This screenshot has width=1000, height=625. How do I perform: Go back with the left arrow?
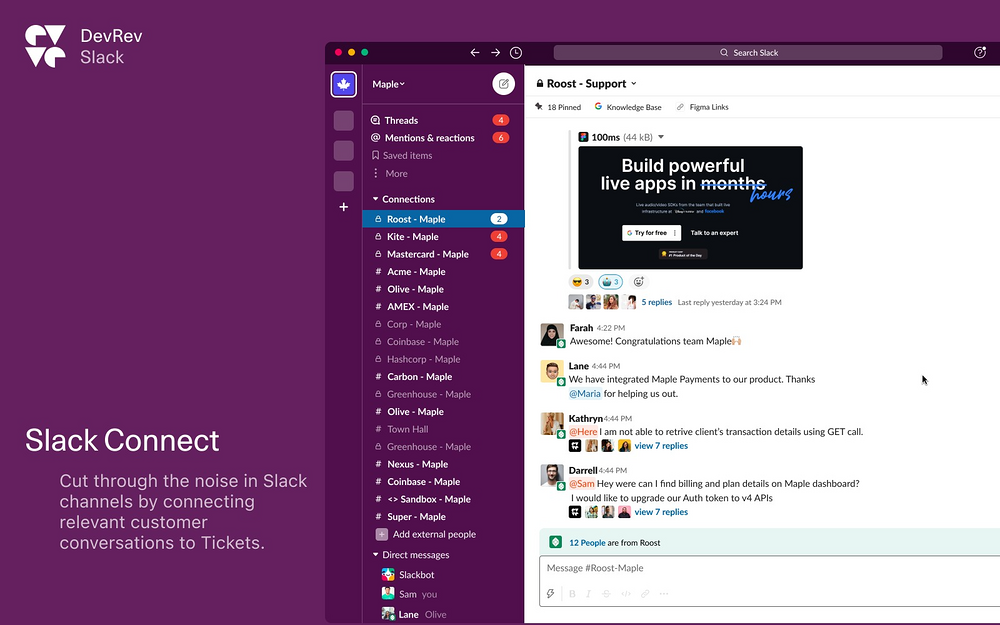coord(474,52)
